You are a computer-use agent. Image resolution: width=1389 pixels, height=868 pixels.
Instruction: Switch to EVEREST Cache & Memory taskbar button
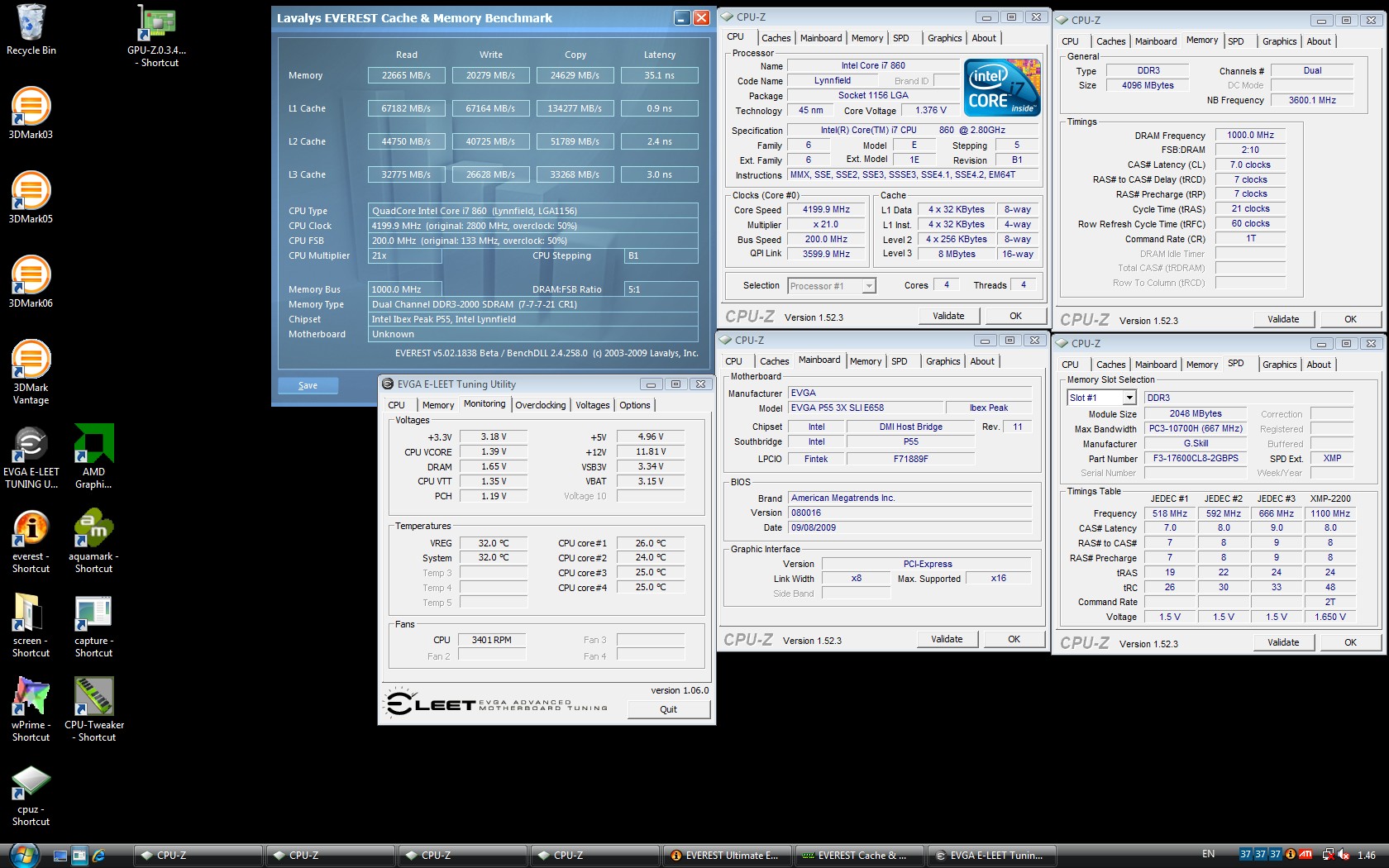pyautogui.click(x=858, y=856)
